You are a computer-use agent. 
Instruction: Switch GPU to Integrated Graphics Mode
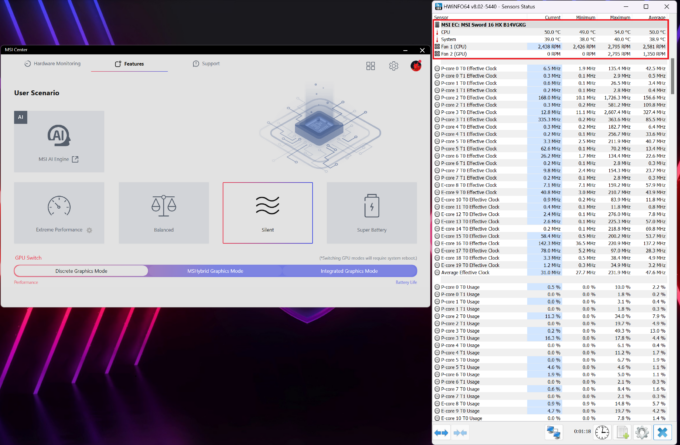(349, 271)
